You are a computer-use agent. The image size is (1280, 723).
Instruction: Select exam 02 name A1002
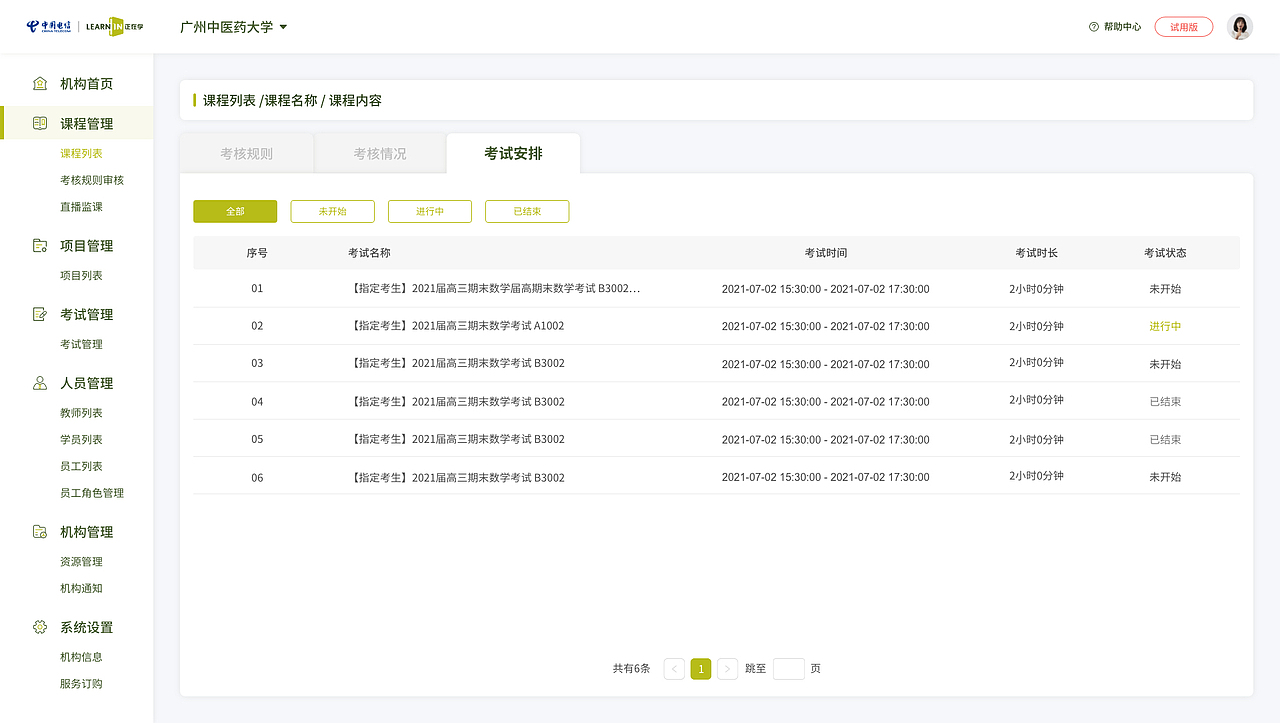coord(457,326)
